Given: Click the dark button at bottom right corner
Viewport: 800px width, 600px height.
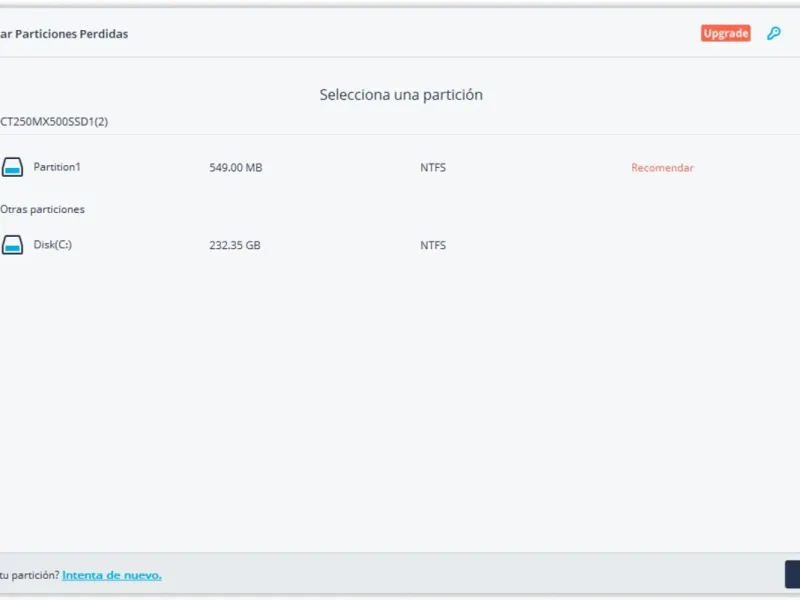Looking at the screenshot, I should 792,574.
